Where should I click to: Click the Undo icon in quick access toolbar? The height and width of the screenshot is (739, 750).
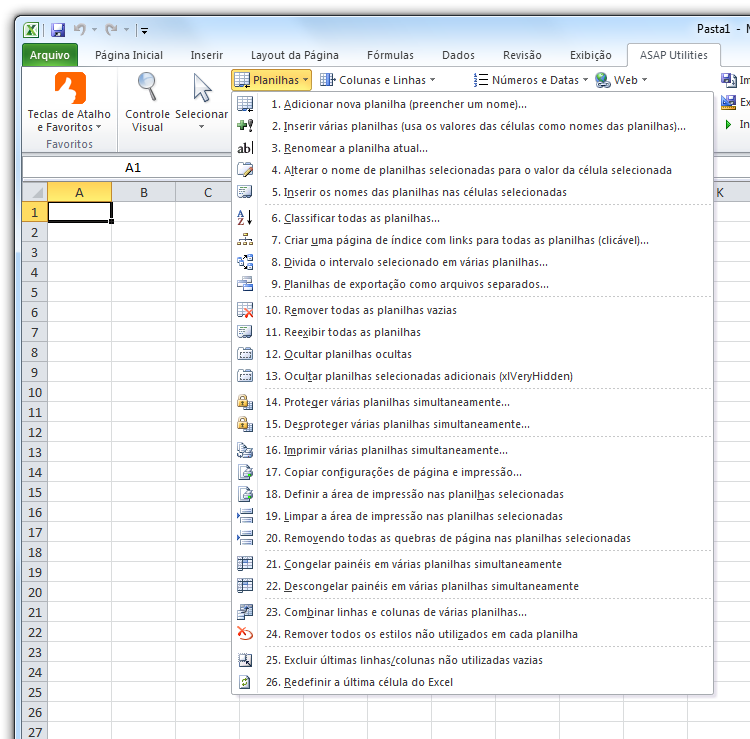coord(80,30)
